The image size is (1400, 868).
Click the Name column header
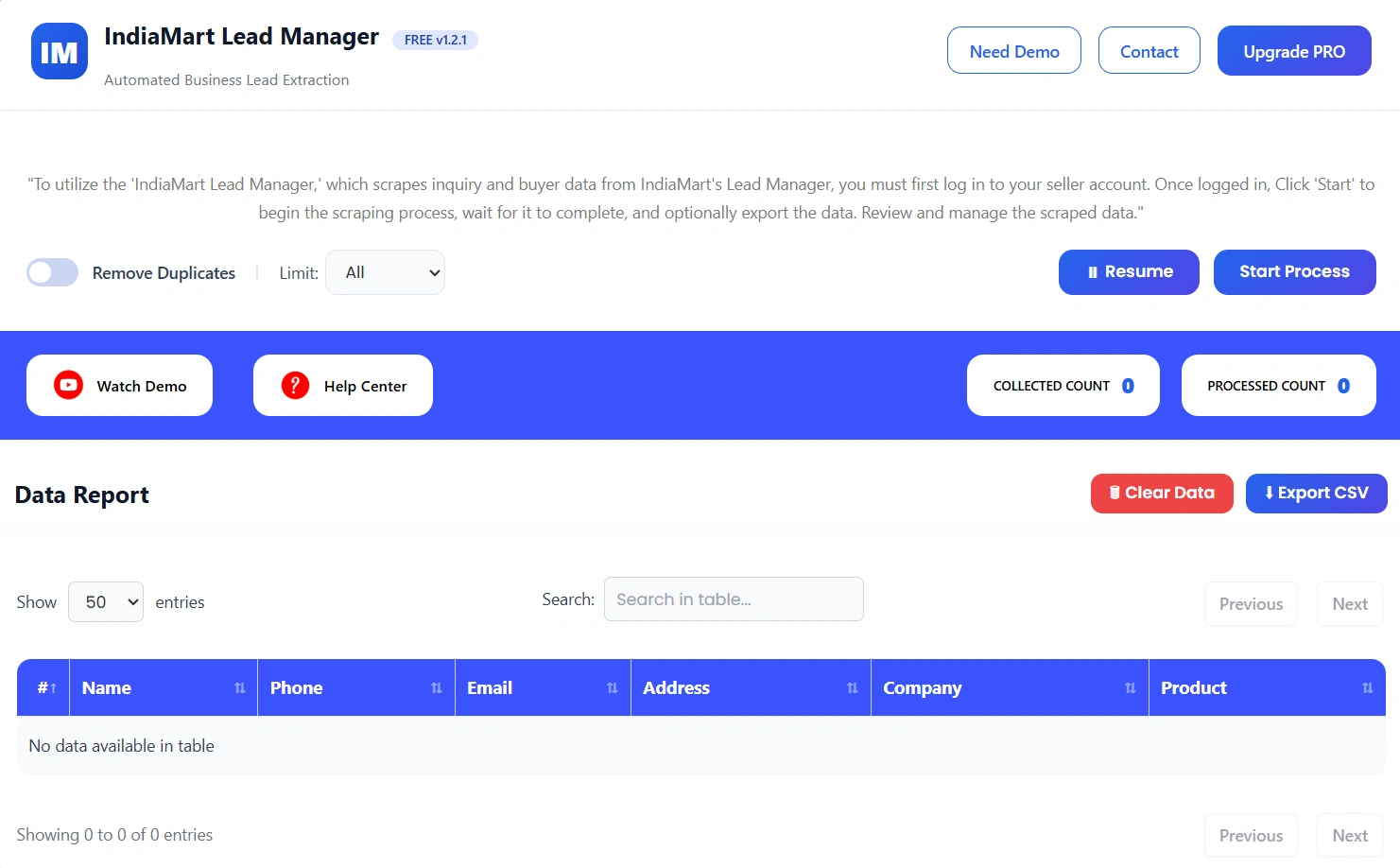[164, 687]
